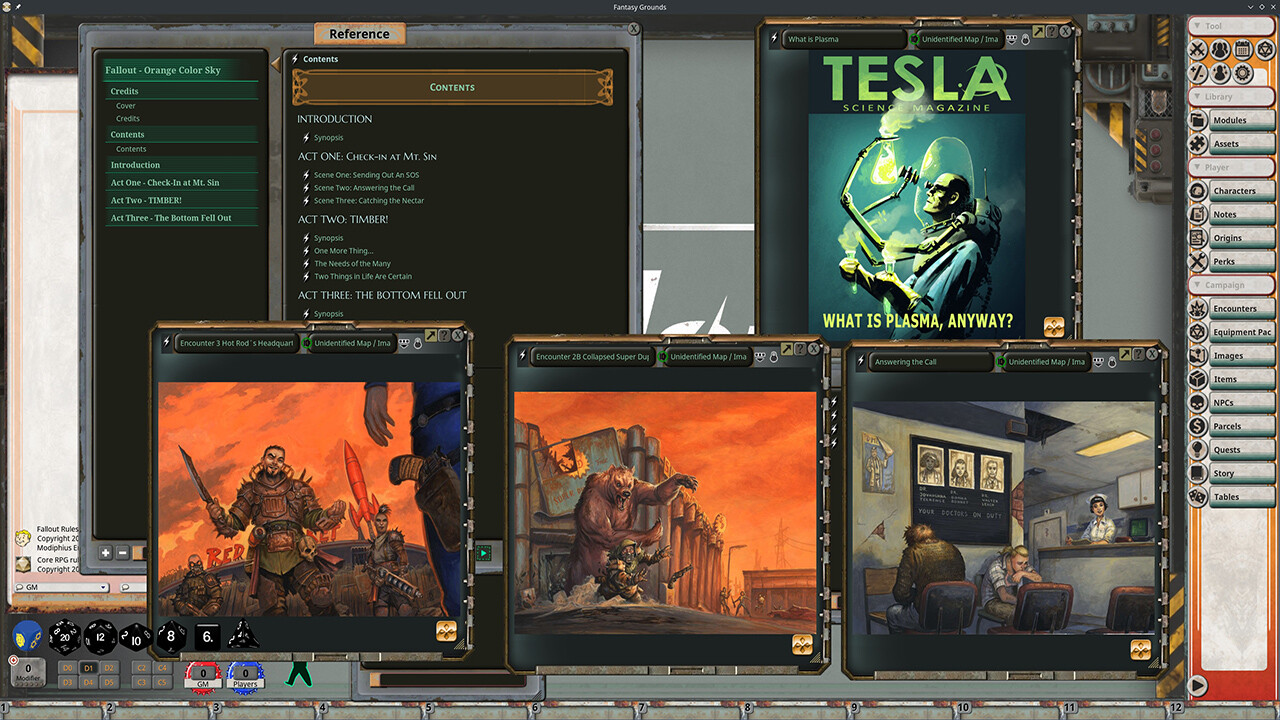Roll the d20 die
1280x720 pixels.
pyautogui.click(x=64, y=635)
